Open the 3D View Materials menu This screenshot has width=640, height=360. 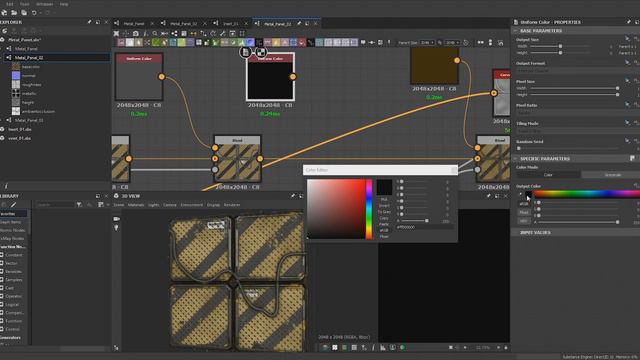click(x=136, y=205)
